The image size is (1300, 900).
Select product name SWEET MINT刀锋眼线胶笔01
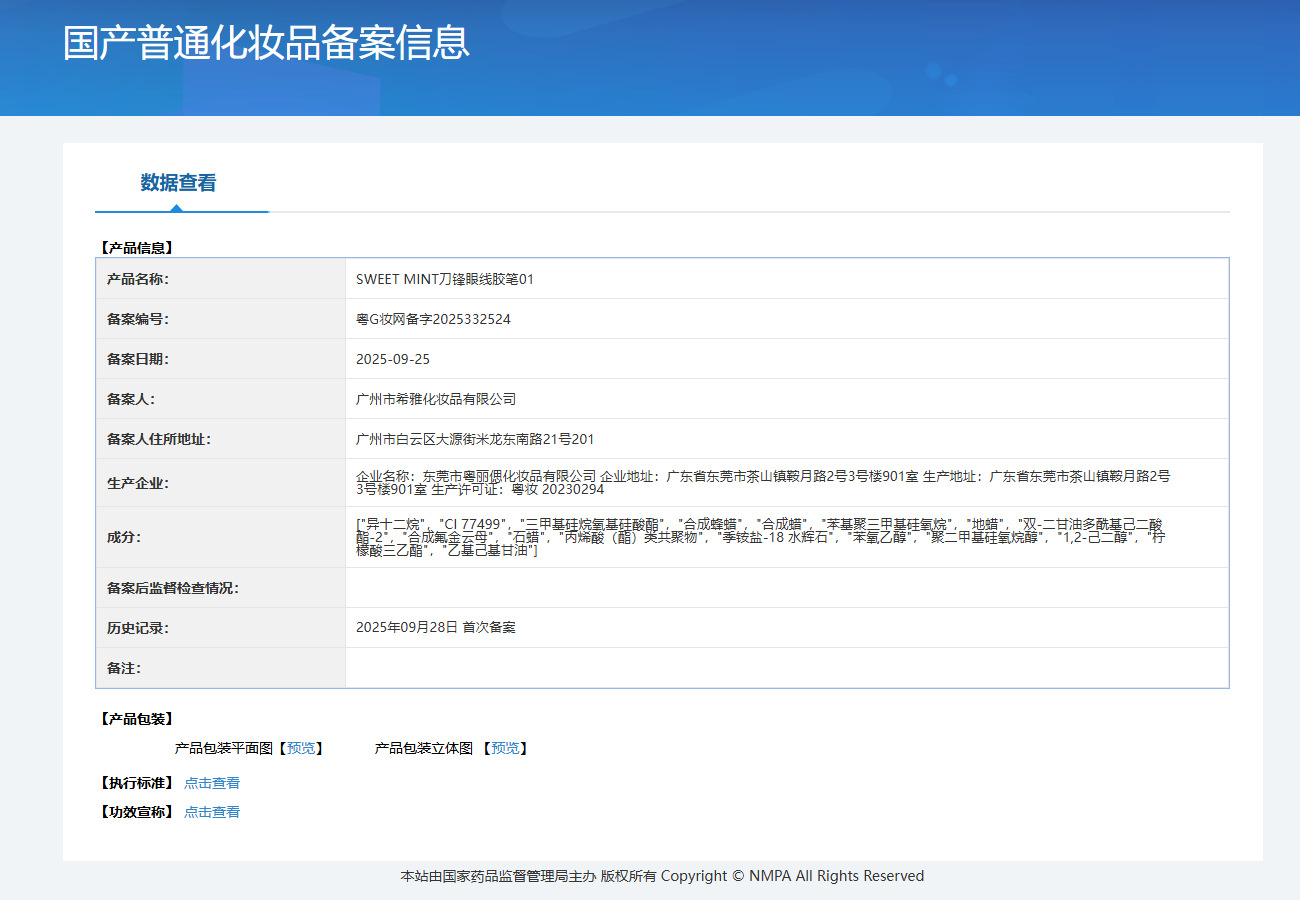pyautogui.click(x=445, y=279)
